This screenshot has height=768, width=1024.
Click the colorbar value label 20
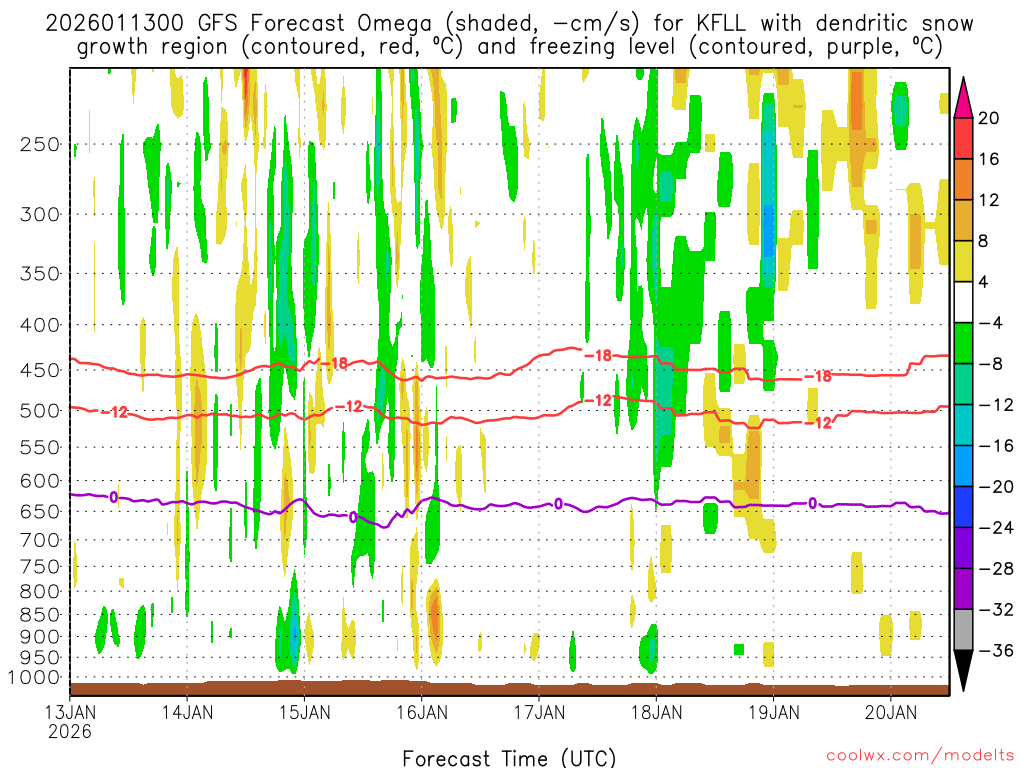[x=989, y=118]
